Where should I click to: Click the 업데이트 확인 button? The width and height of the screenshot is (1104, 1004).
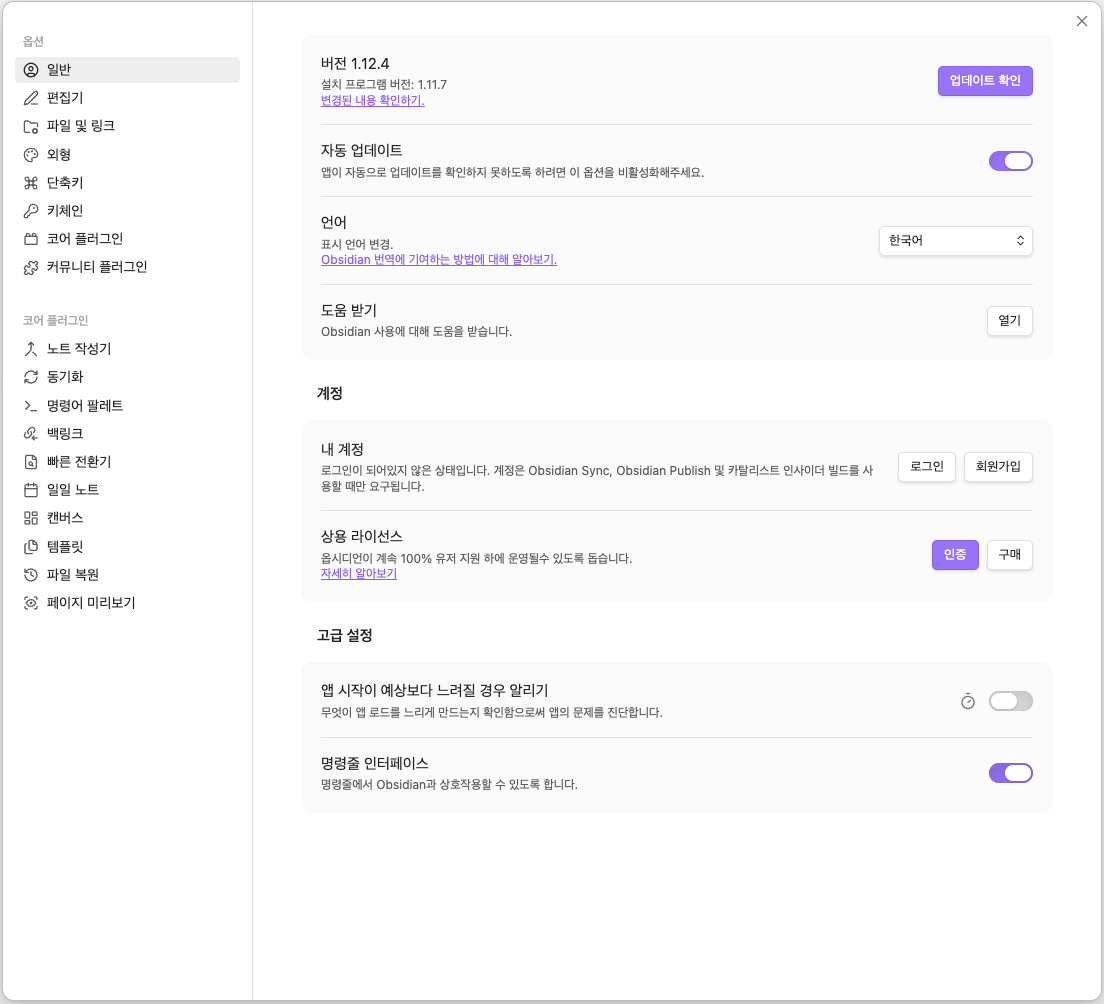(985, 81)
